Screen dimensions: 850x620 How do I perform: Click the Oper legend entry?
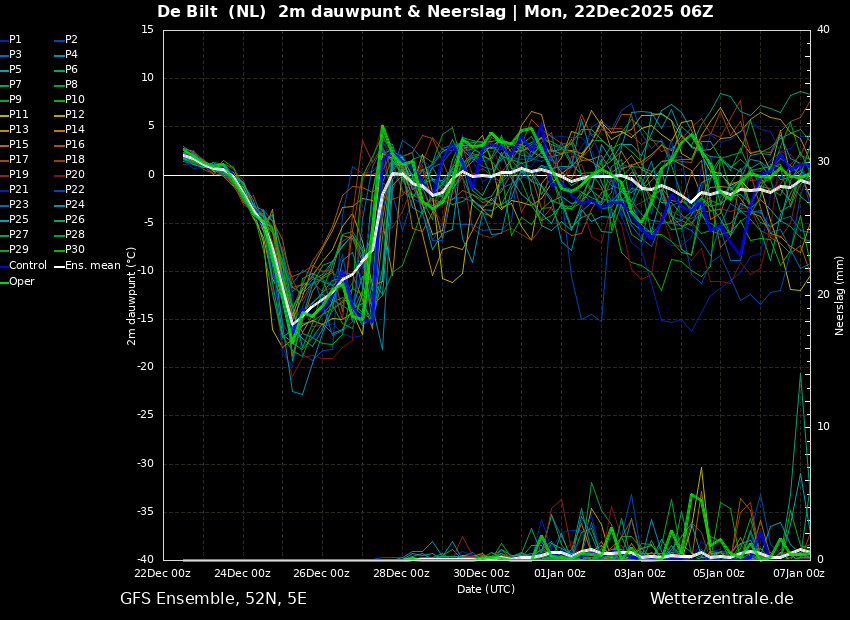(x=22, y=282)
